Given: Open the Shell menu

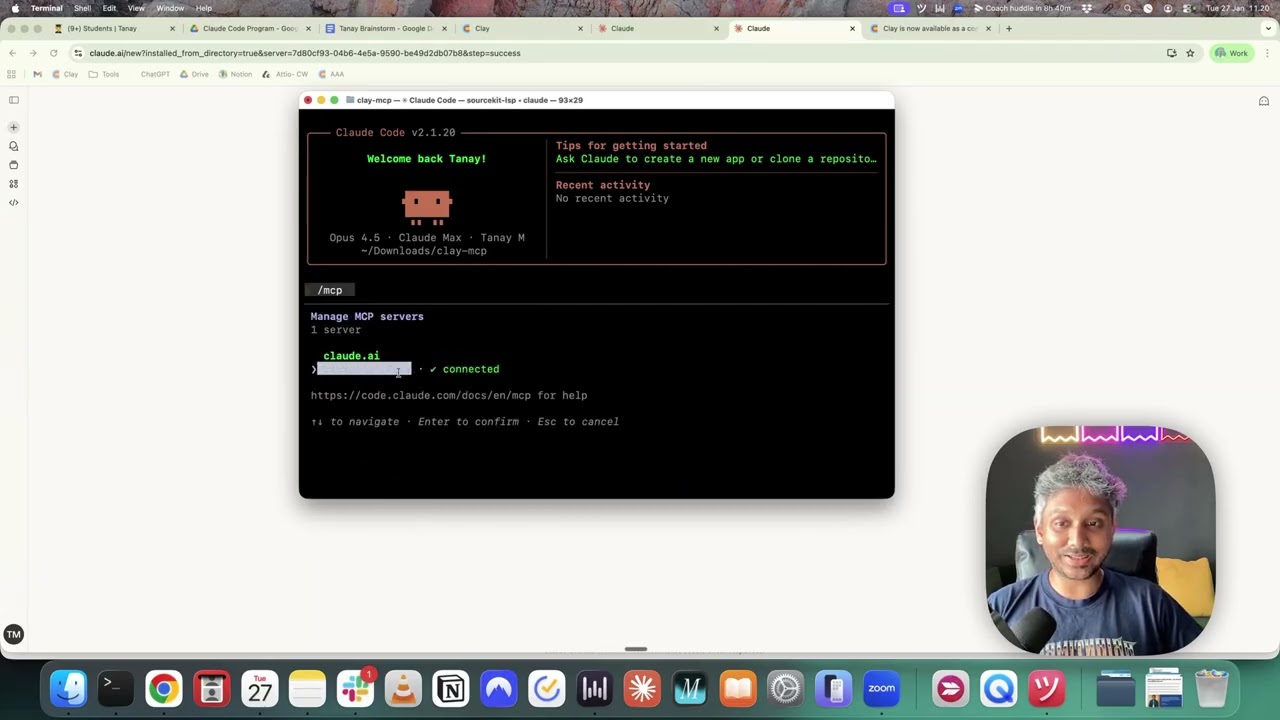Looking at the screenshot, I should (82, 8).
